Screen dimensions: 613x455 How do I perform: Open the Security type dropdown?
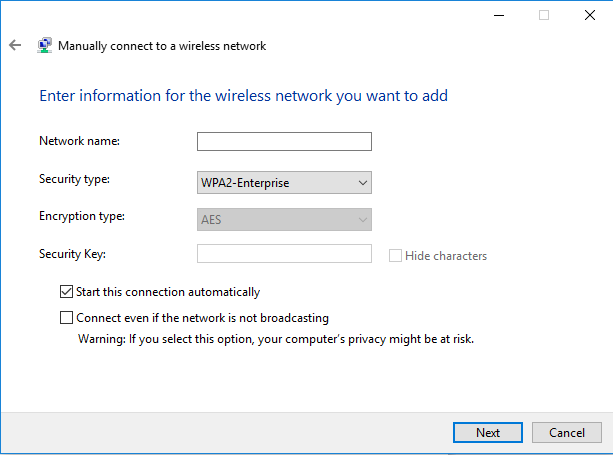(x=284, y=183)
